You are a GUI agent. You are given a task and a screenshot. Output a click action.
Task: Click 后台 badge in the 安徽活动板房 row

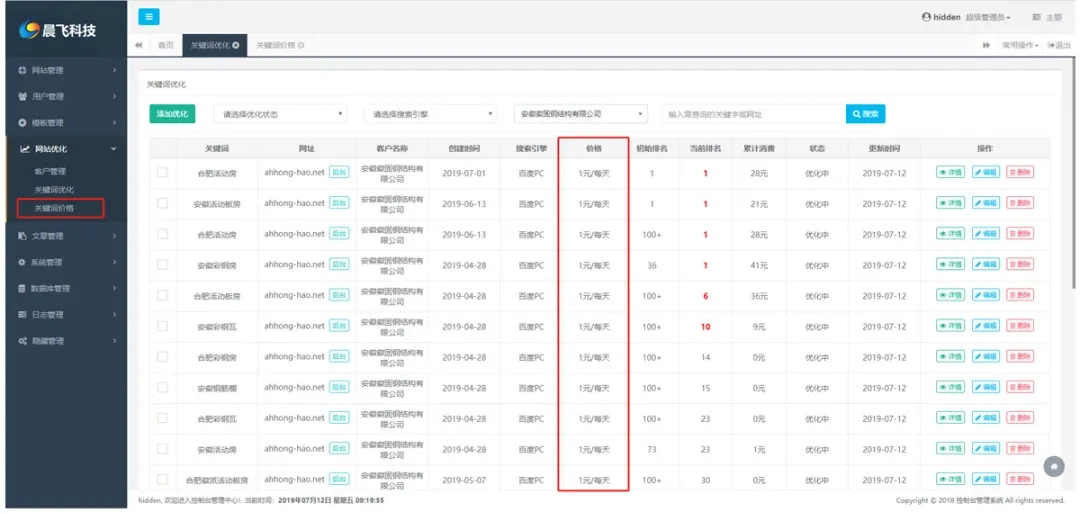coord(339,203)
